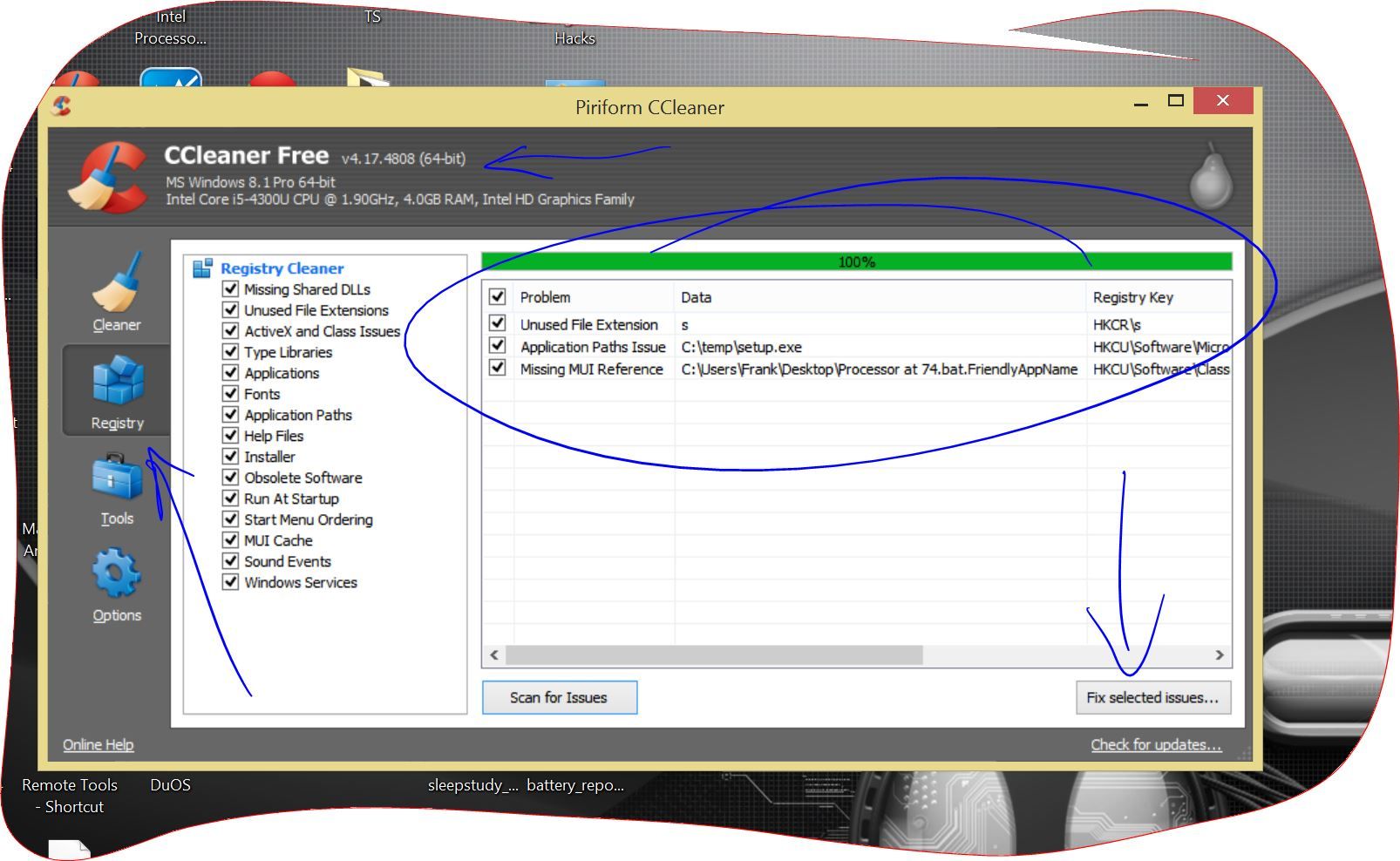The image size is (1400, 861).
Task: Toggle Obsolete Software checkbox
Action: [230, 477]
